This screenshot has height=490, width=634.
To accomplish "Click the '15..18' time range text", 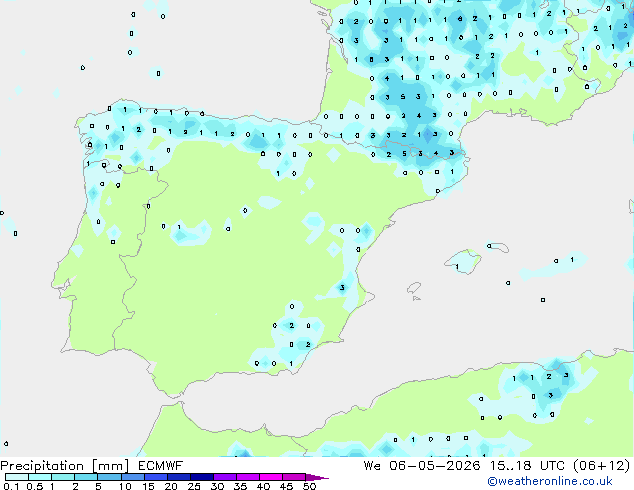I will coord(510,466).
